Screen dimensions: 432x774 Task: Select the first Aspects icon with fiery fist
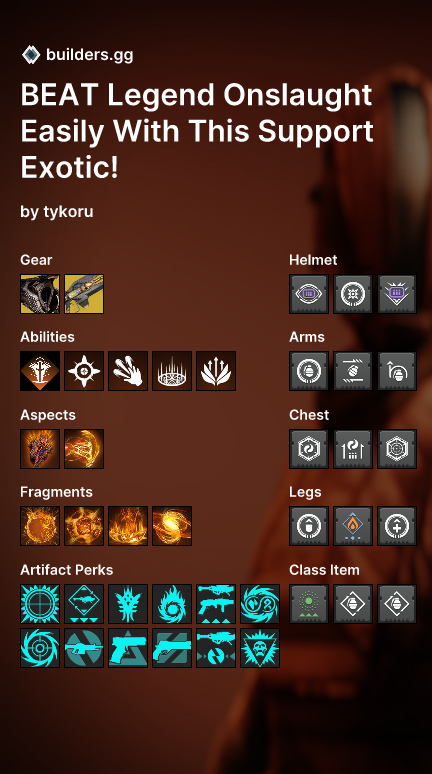[40, 449]
